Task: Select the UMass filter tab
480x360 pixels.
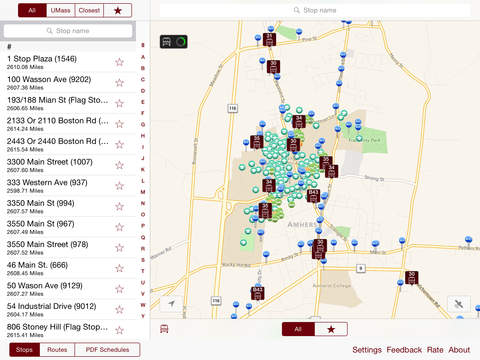Action: pos(61,10)
